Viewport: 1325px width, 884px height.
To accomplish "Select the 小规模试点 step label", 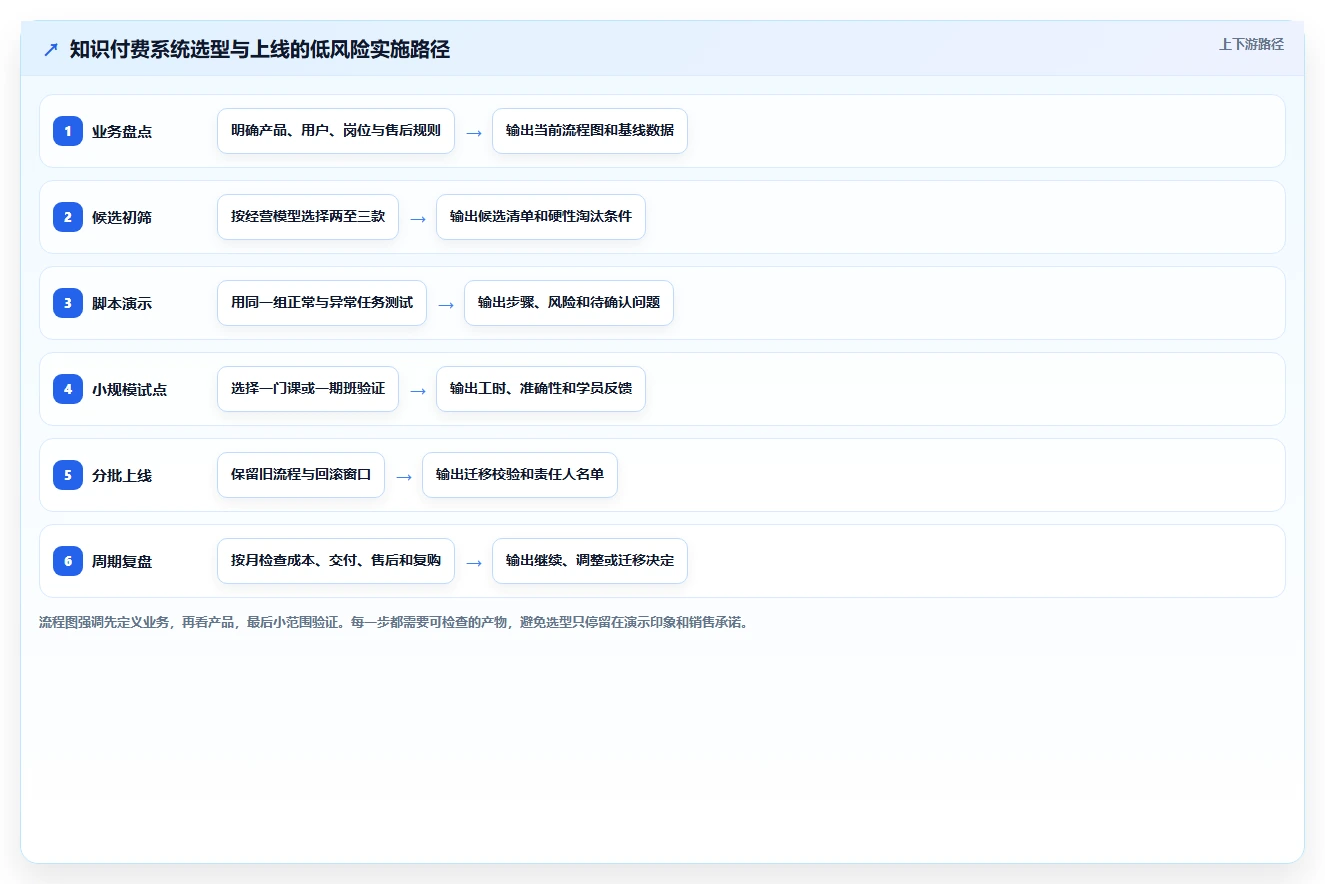I will click(x=130, y=389).
